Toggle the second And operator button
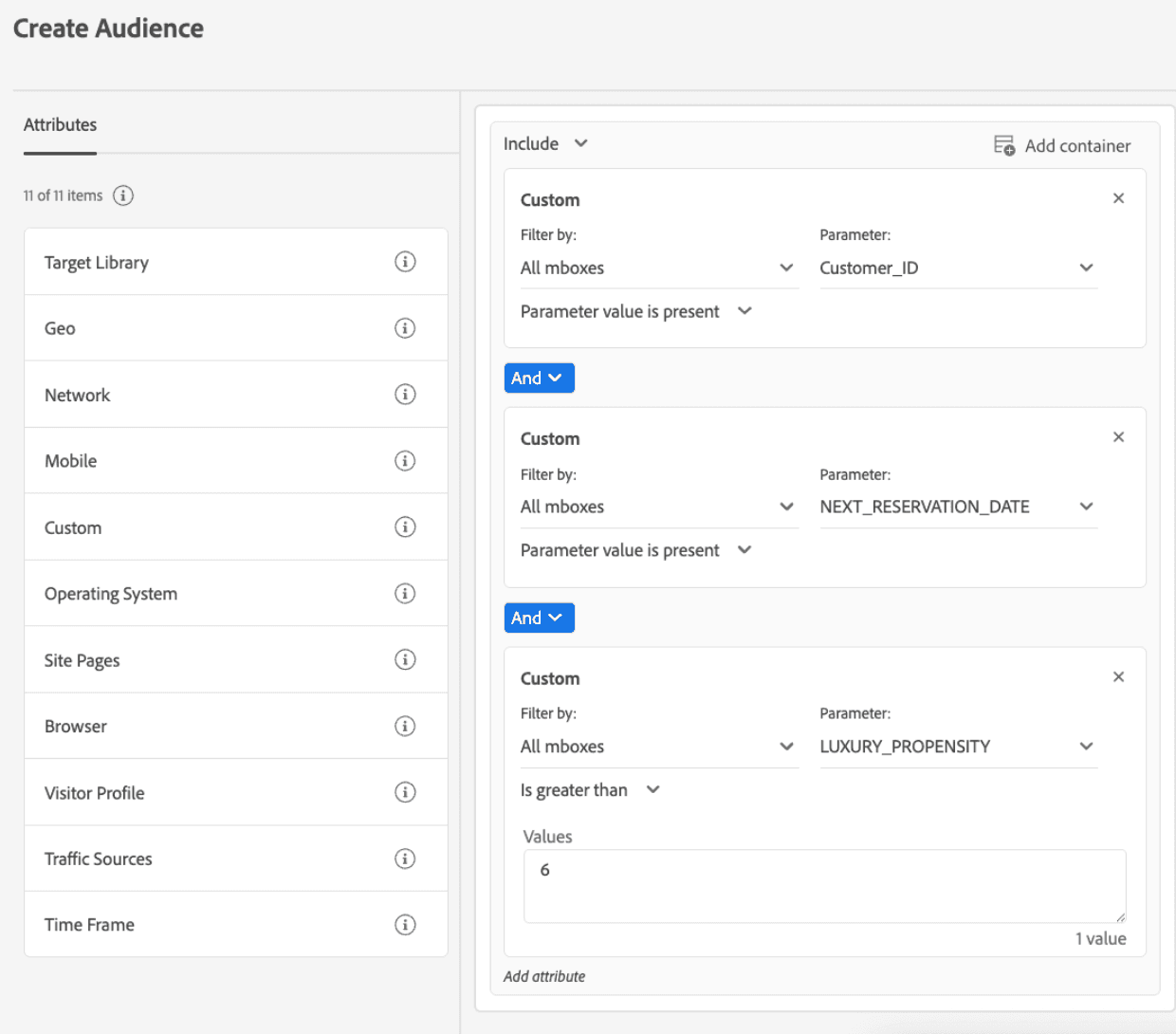Image resolution: width=1176 pixels, height=1034 pixels. coord(539,618)
